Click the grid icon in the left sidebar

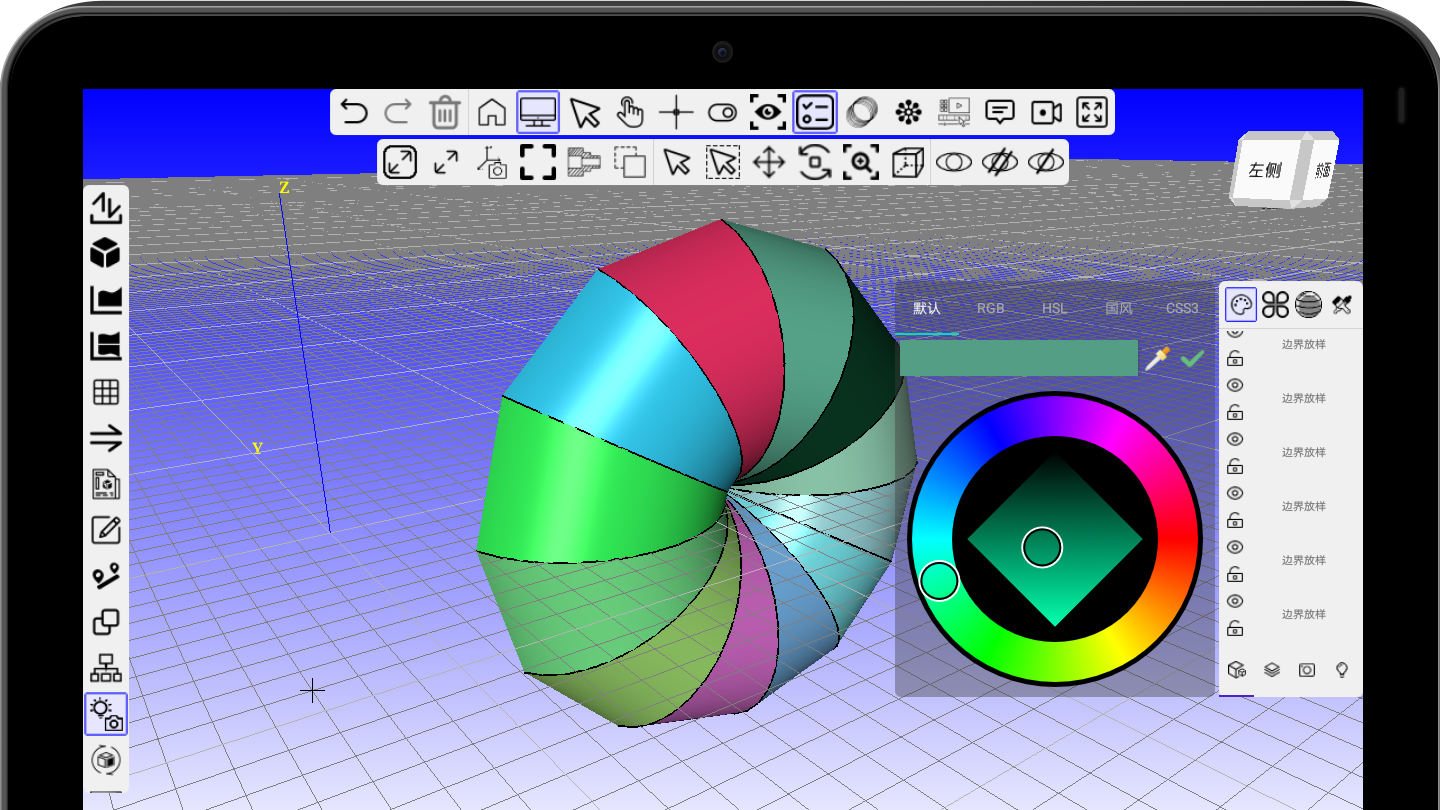click(106, 392)
